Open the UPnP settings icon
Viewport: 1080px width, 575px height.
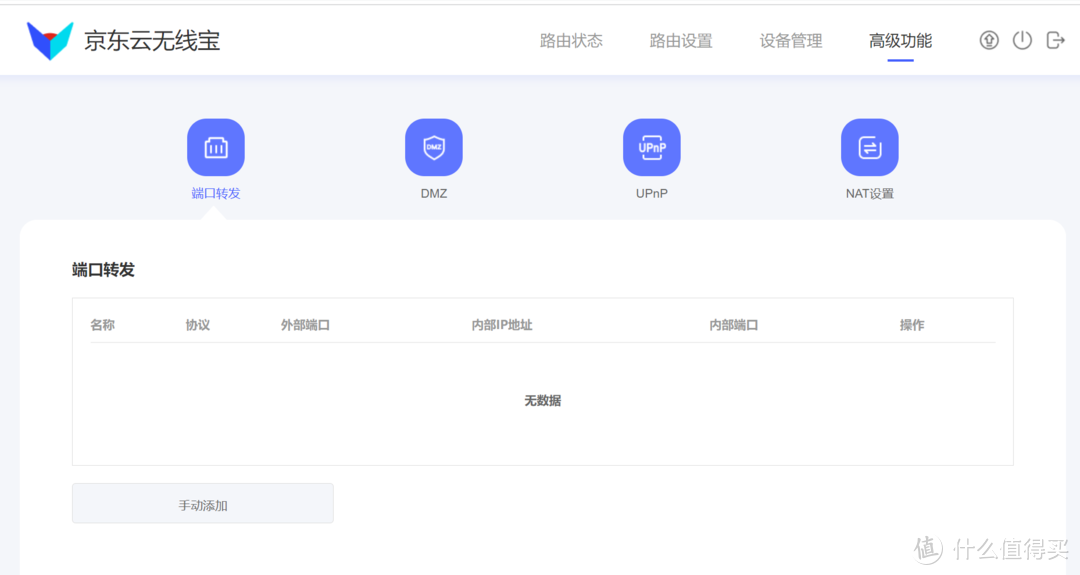(x=652, y=147)
